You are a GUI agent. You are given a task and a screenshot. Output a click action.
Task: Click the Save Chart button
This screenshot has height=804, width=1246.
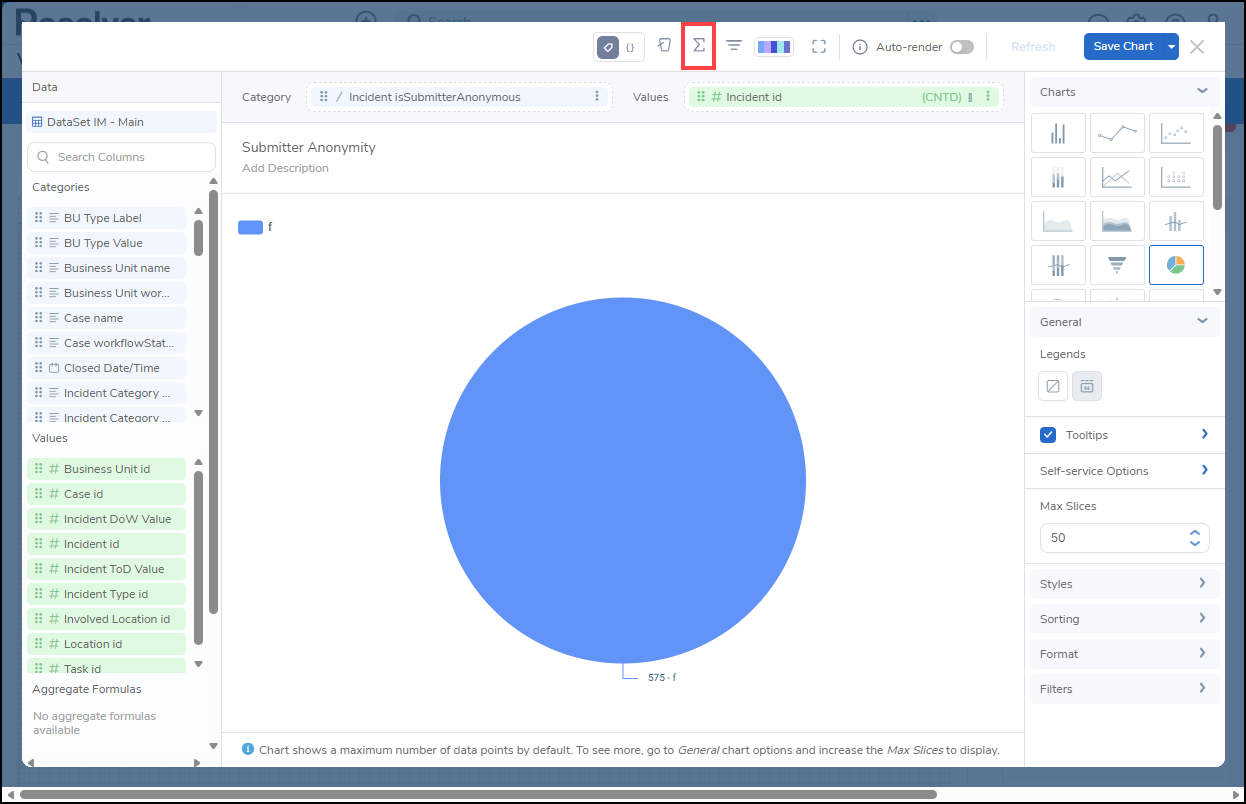[x=1123, y=47]
